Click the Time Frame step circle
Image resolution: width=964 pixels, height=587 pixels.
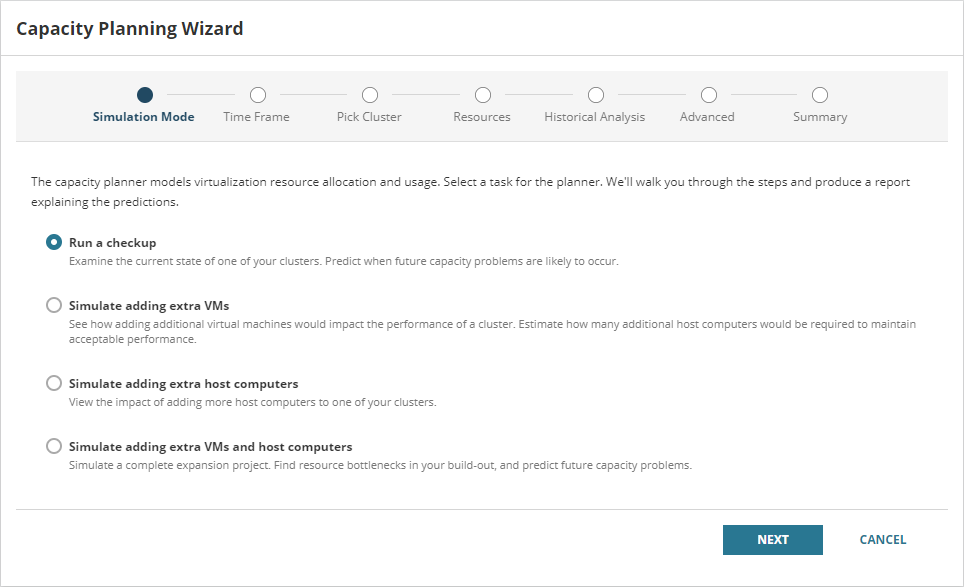tap(256, 93)
